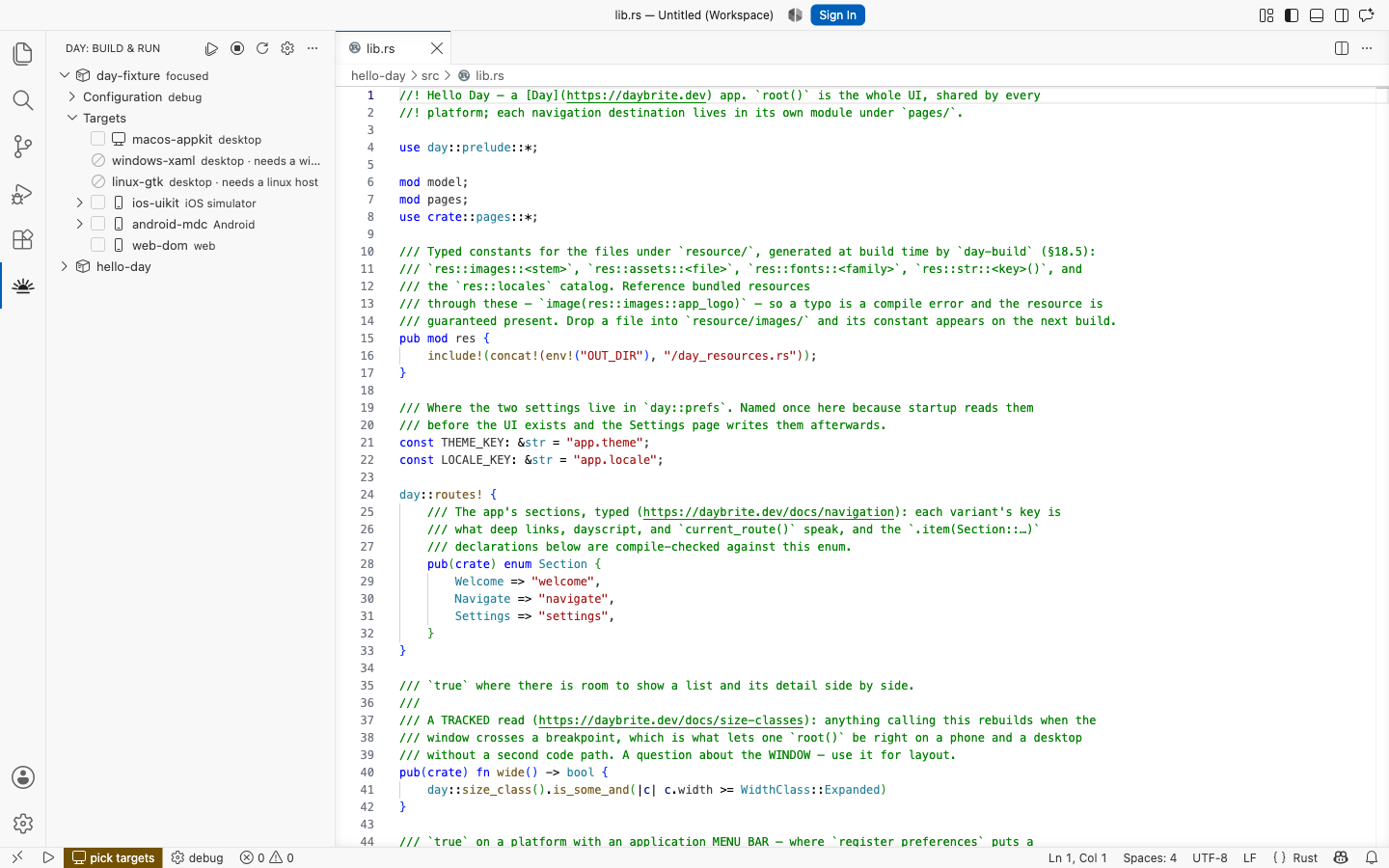The image size is (1389, 868).
Task: Open the Explorer view in the activity bar
Action: click(x=23, y=54)
